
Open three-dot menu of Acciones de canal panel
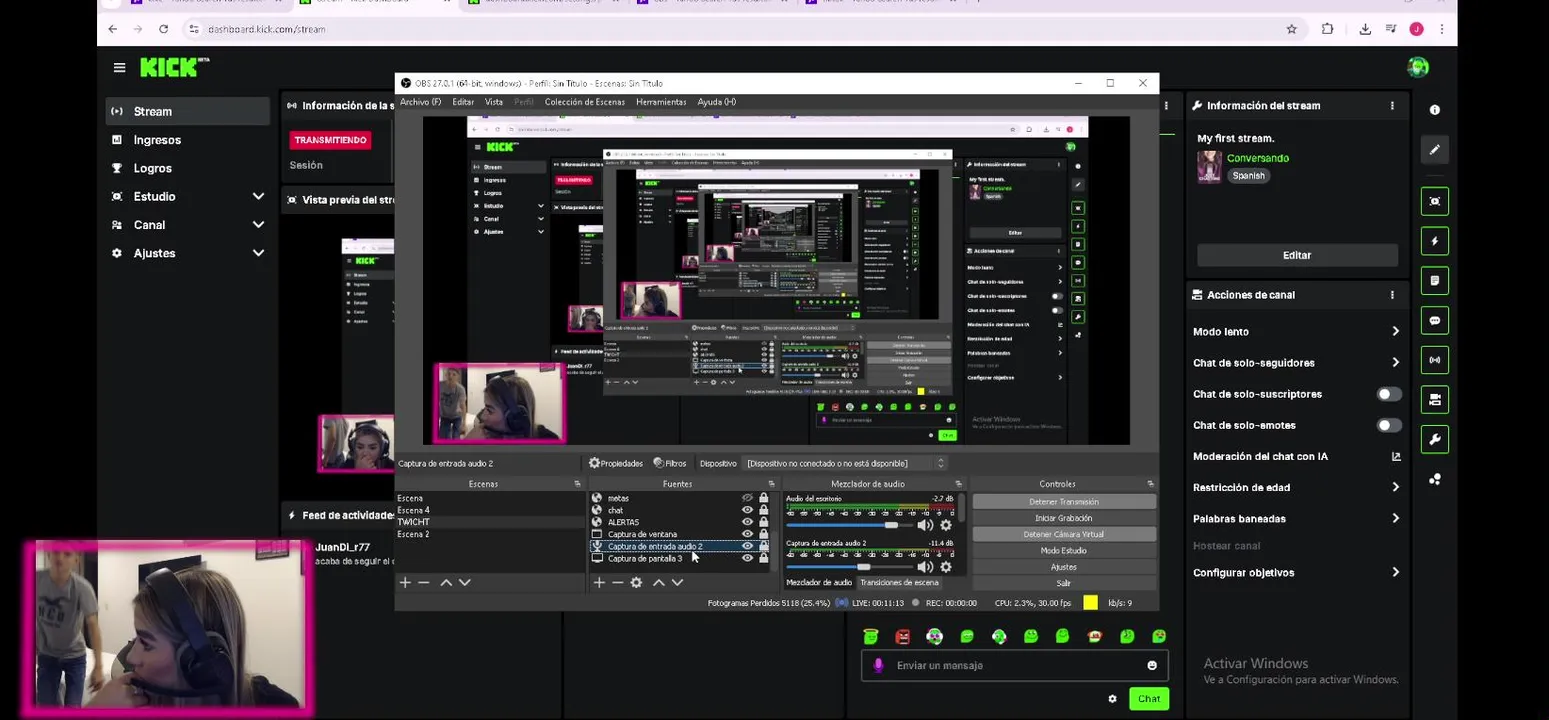1392,295
